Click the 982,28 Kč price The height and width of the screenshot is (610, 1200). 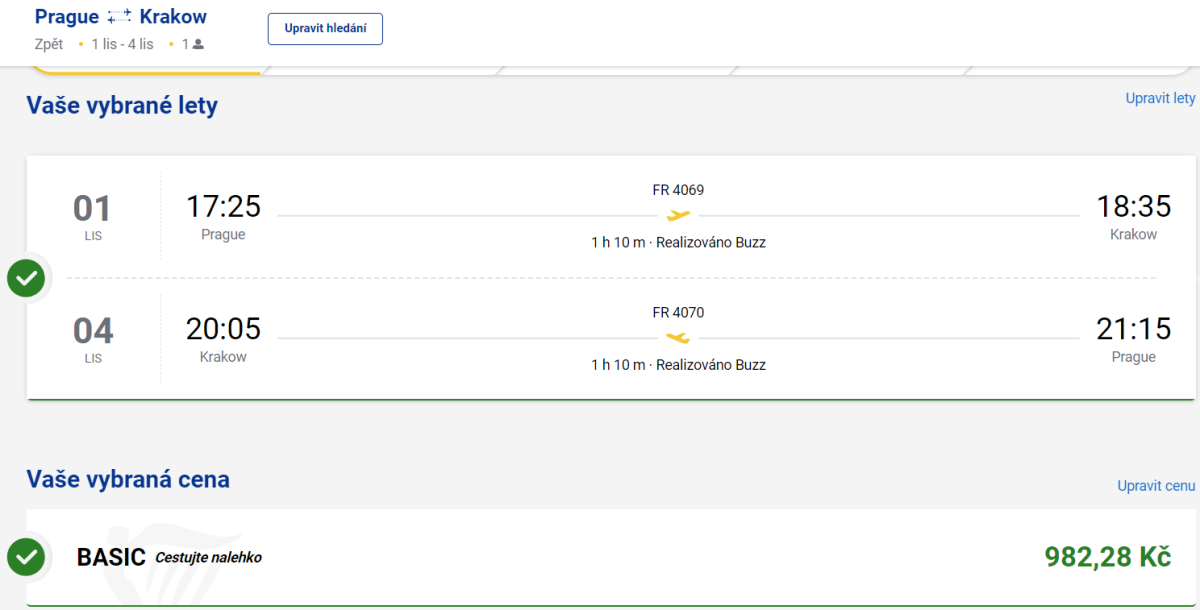[1107, 557]
